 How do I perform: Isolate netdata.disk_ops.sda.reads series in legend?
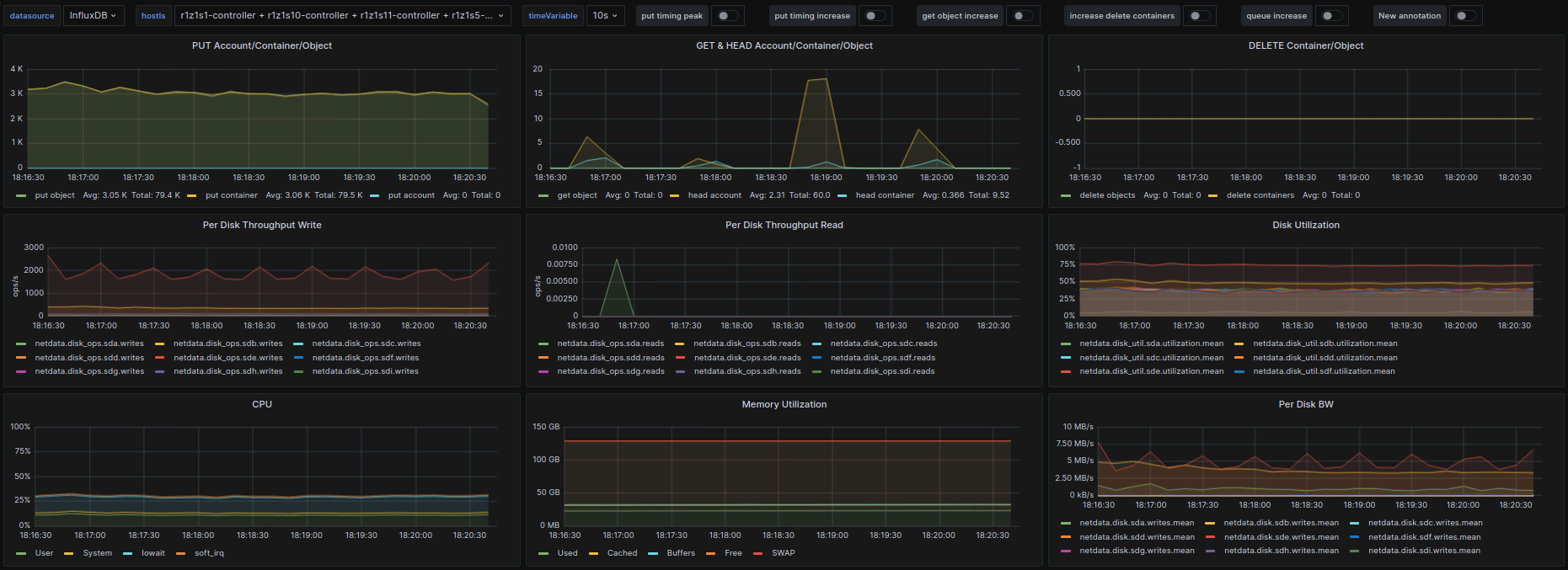pos(610,344)
